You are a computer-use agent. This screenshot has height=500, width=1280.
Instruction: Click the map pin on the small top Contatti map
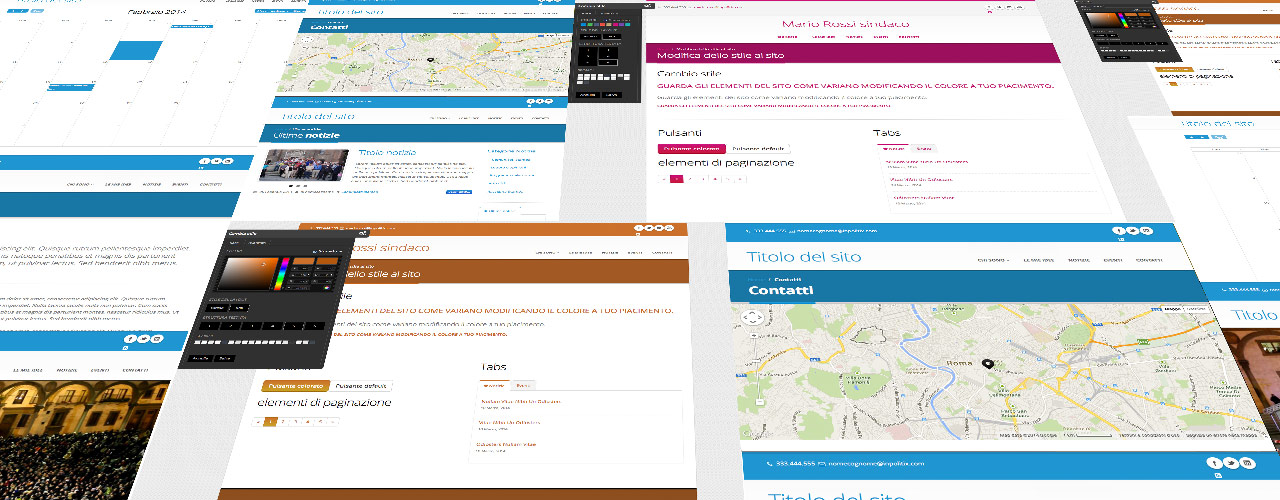[x=430, y=60]
